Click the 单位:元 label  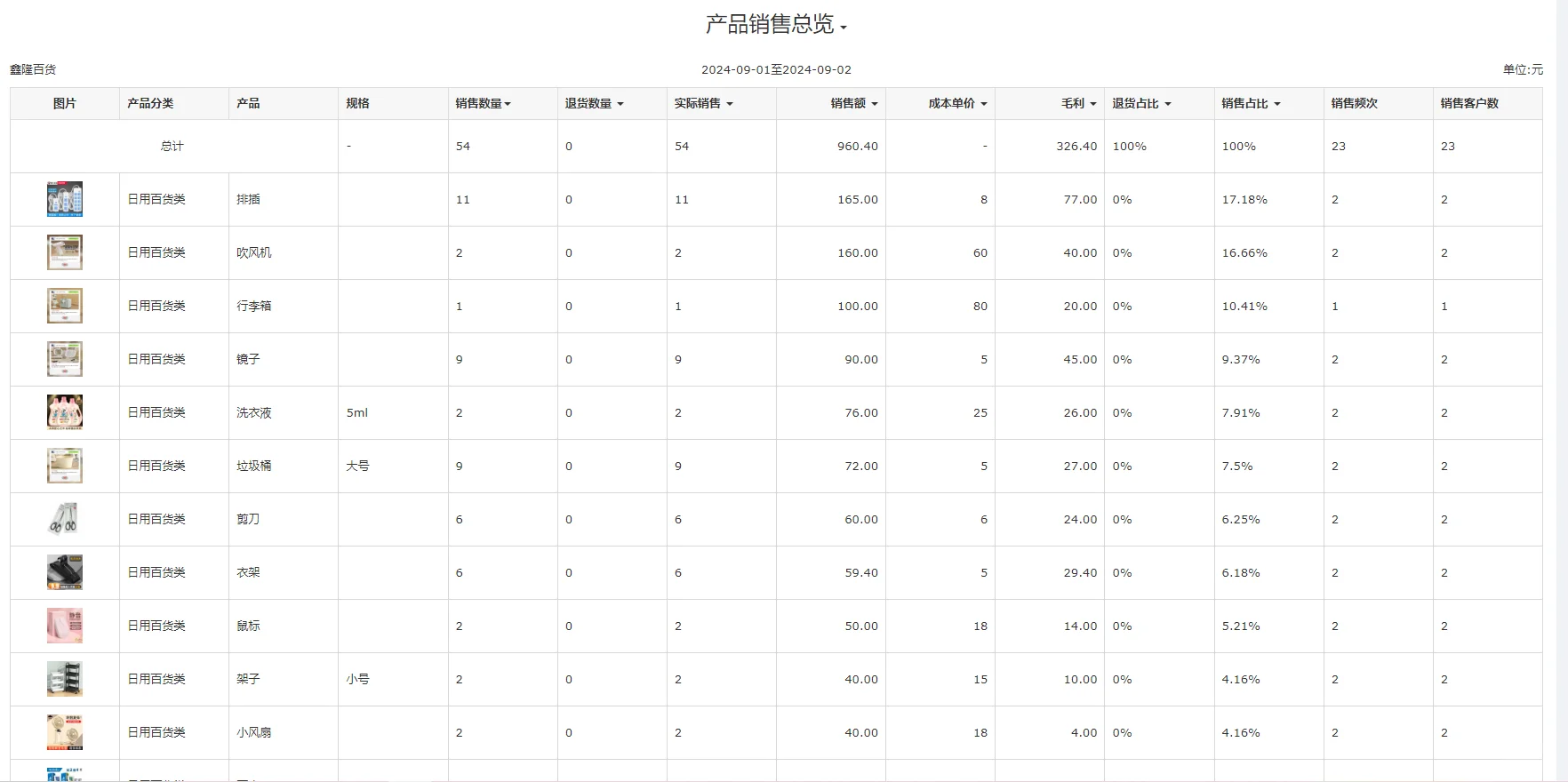(x=1523, y=69)
